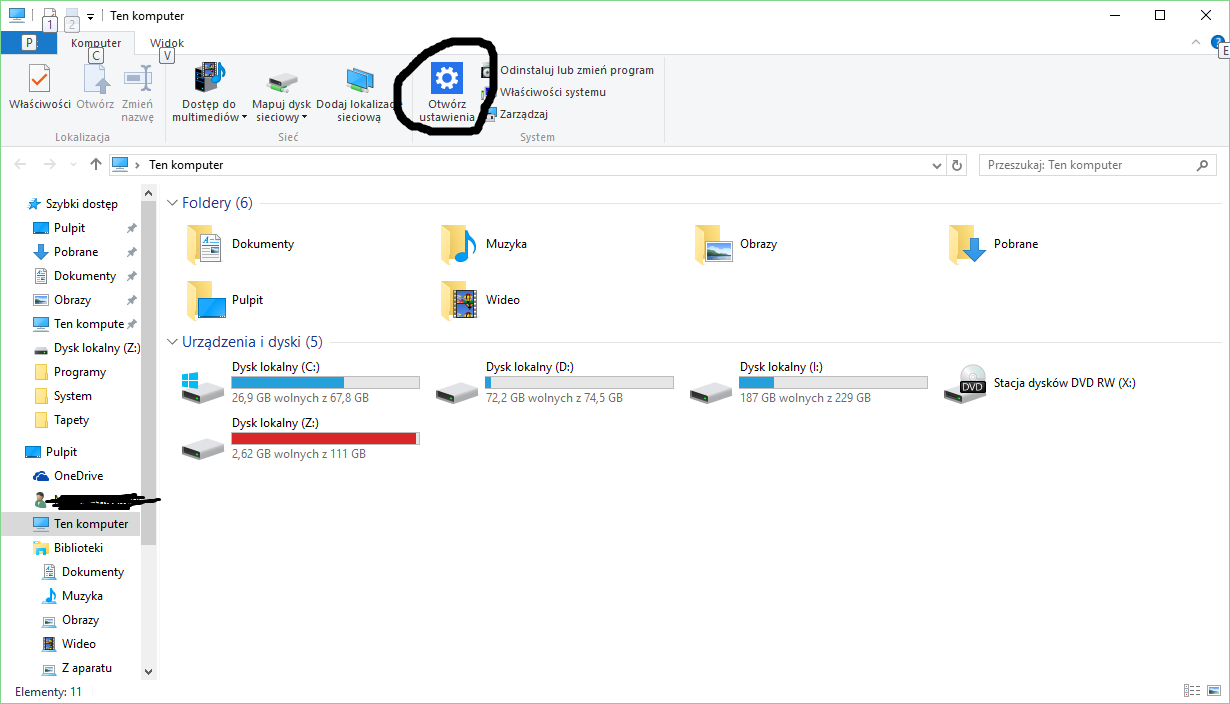Select Dysk lokalny (Z:) in main pane

click(299, 438)
